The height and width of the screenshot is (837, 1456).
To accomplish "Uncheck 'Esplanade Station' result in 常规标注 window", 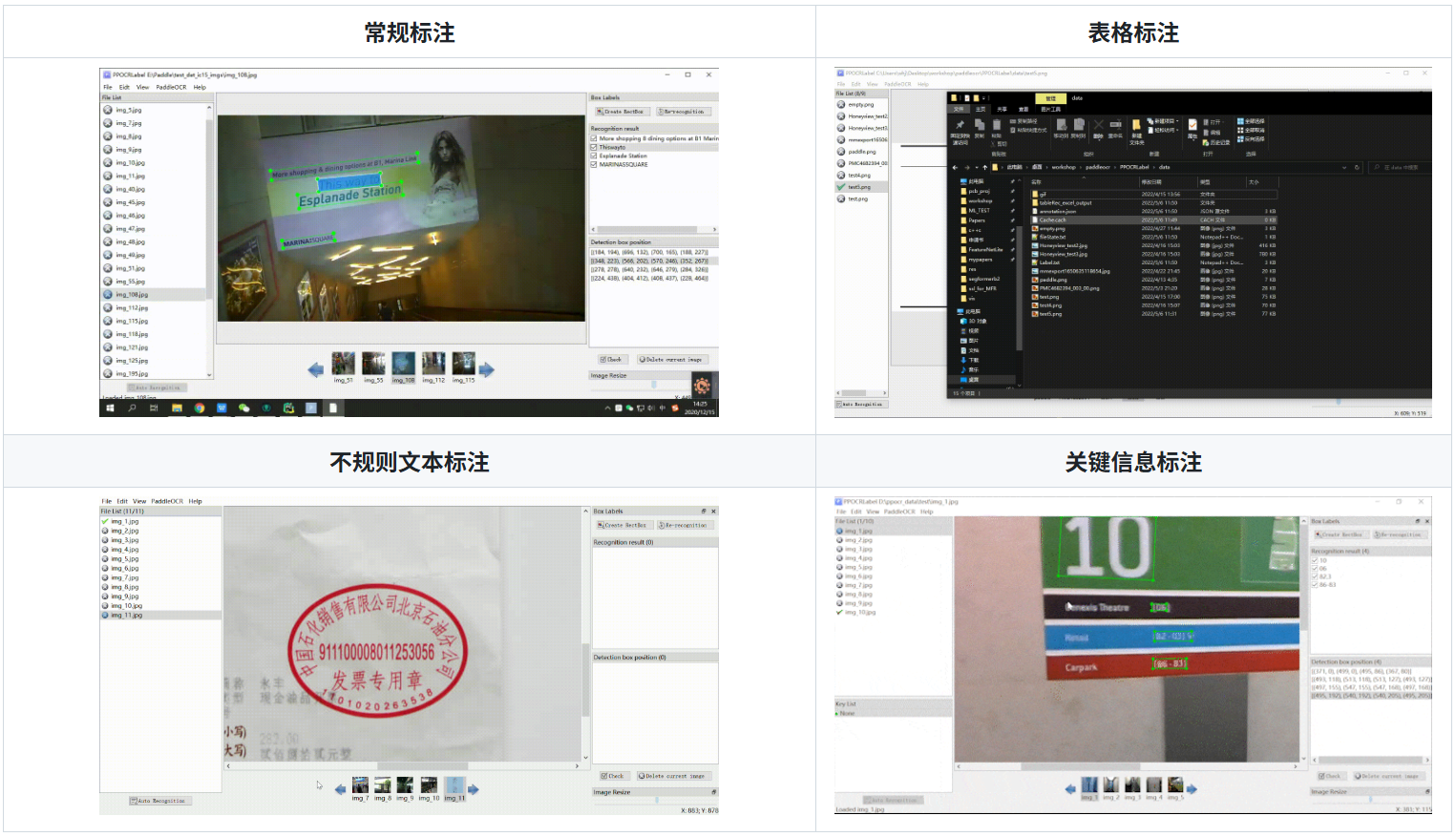I will 594,156.
